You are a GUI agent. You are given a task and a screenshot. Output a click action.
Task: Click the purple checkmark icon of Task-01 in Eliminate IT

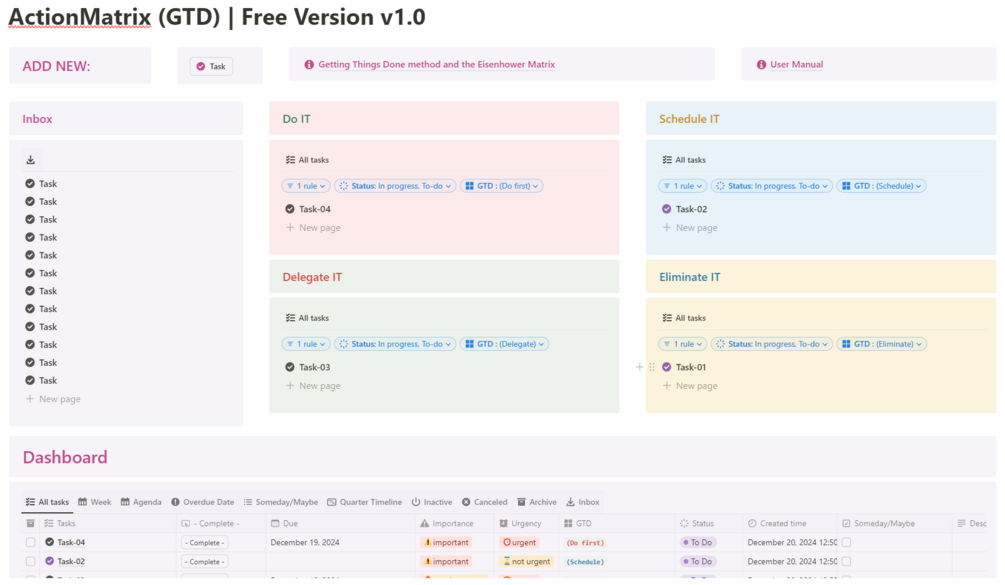click(667, 367)
